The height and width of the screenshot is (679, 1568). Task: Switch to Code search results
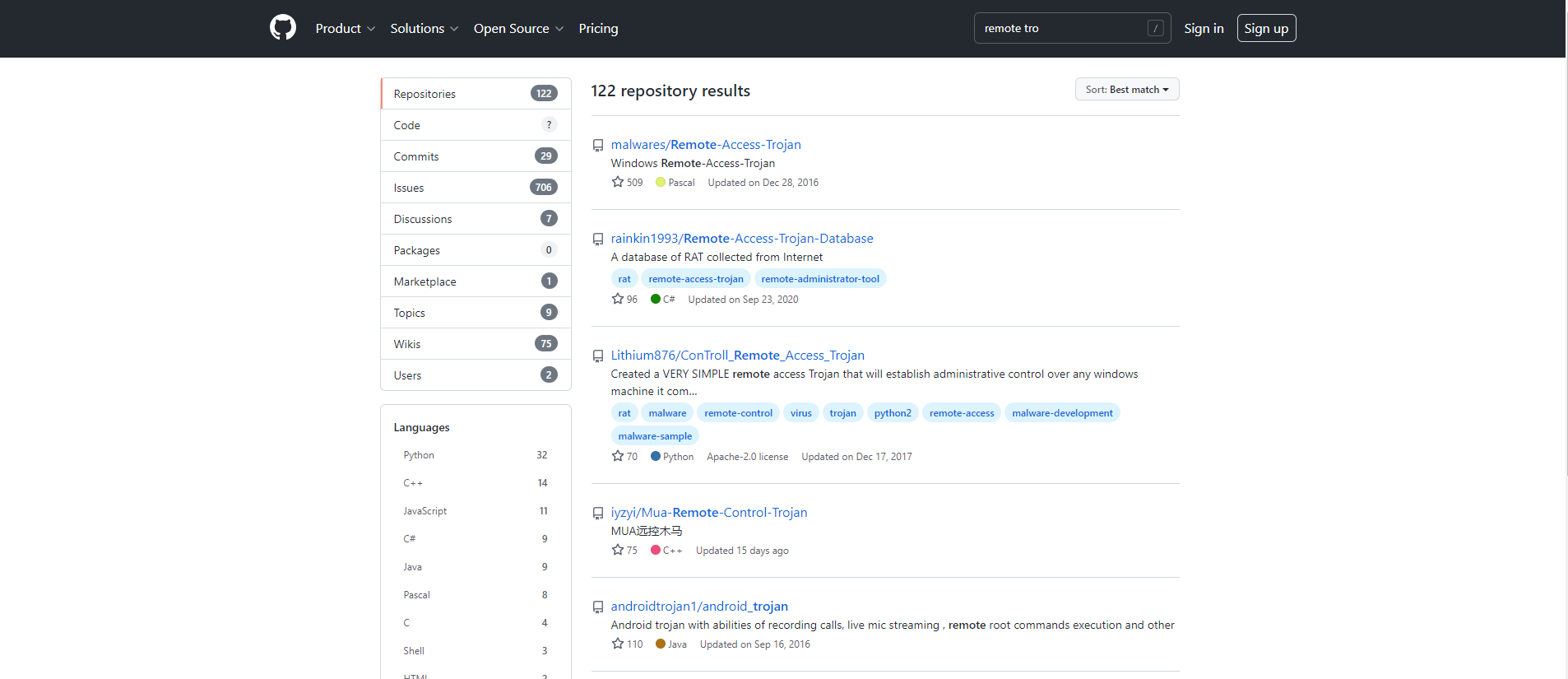pyautogui.click(x=476, y=125)
